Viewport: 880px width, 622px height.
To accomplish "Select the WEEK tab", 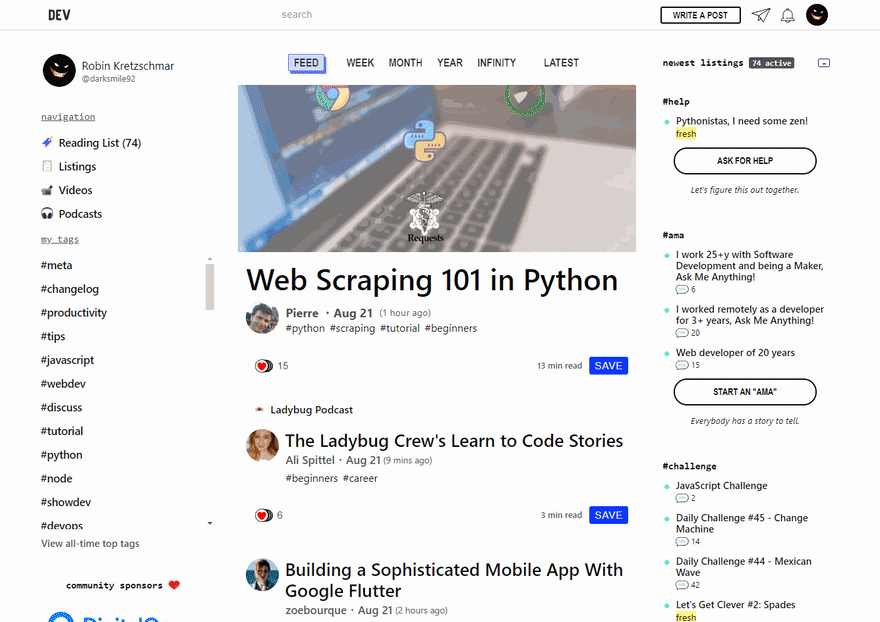I will (x=360, y=63).
